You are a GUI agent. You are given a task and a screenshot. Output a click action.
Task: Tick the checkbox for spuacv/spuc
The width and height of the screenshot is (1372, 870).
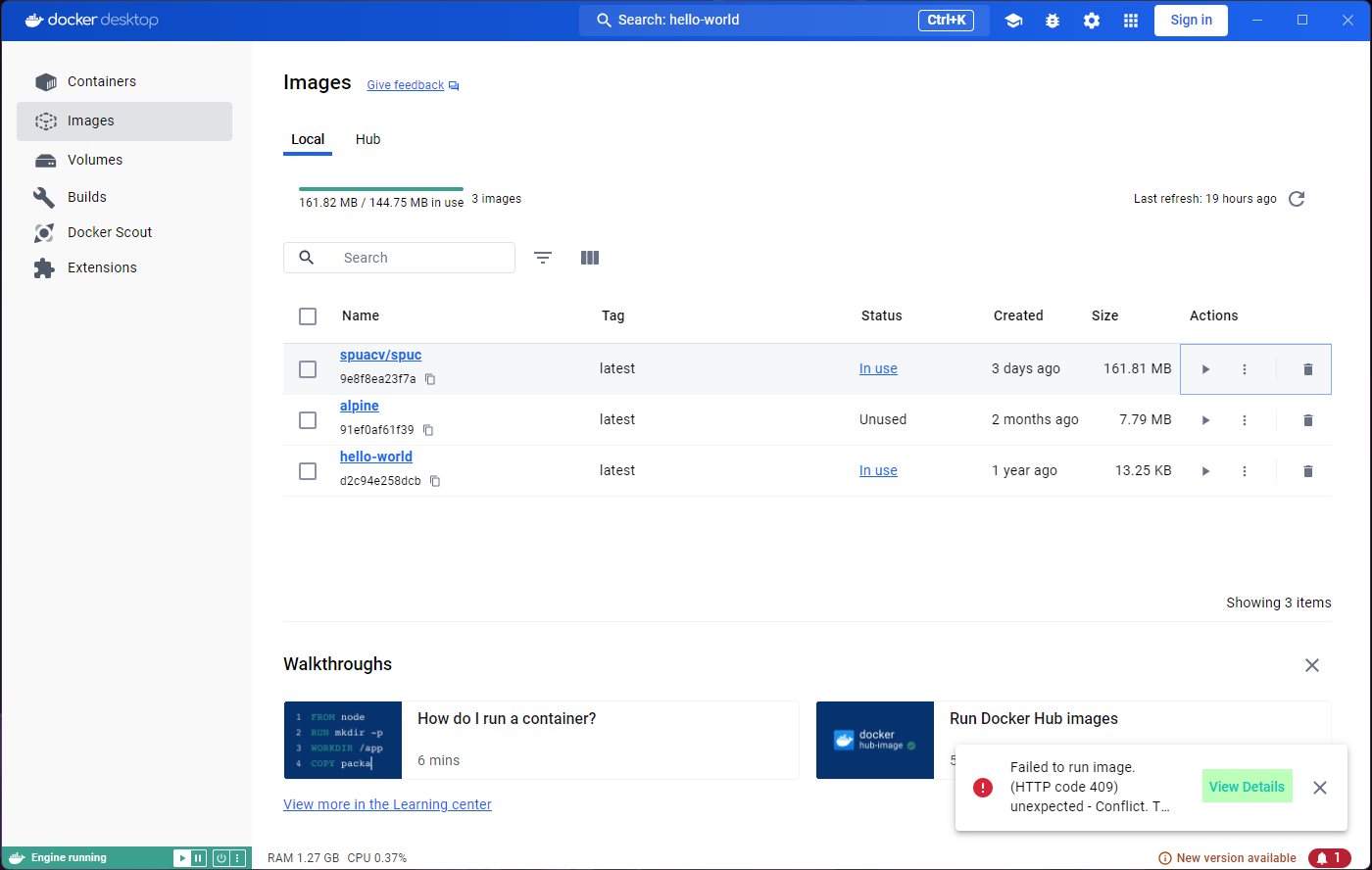(x=308, y=369)
